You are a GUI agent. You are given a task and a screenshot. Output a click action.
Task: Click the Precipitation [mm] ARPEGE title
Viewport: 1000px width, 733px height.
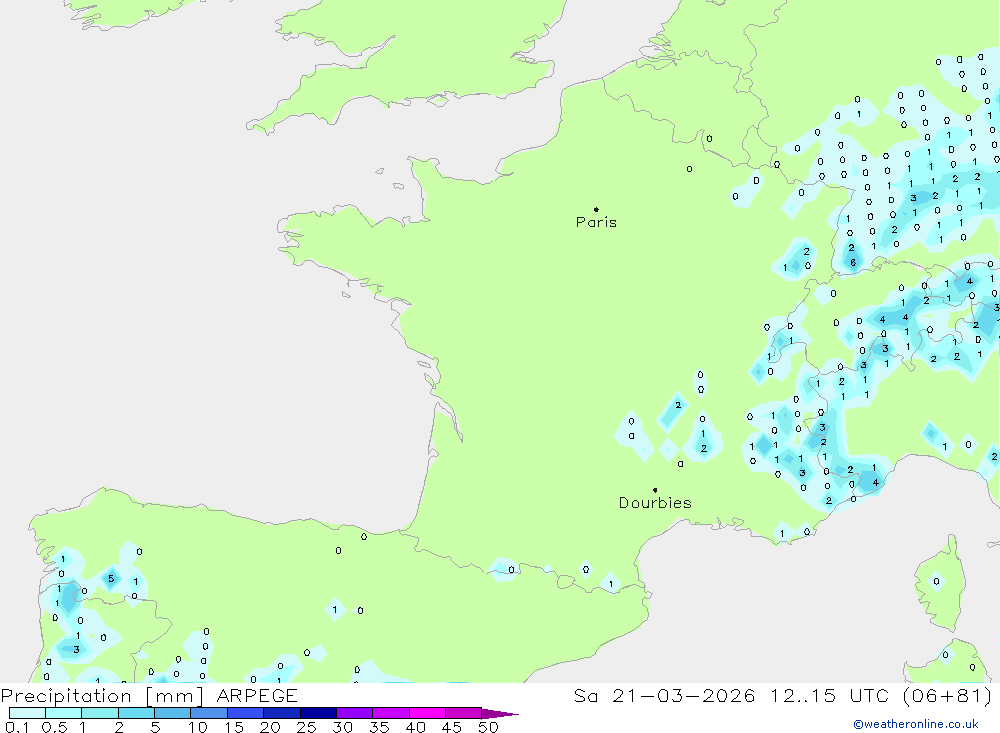click(149, 696)
